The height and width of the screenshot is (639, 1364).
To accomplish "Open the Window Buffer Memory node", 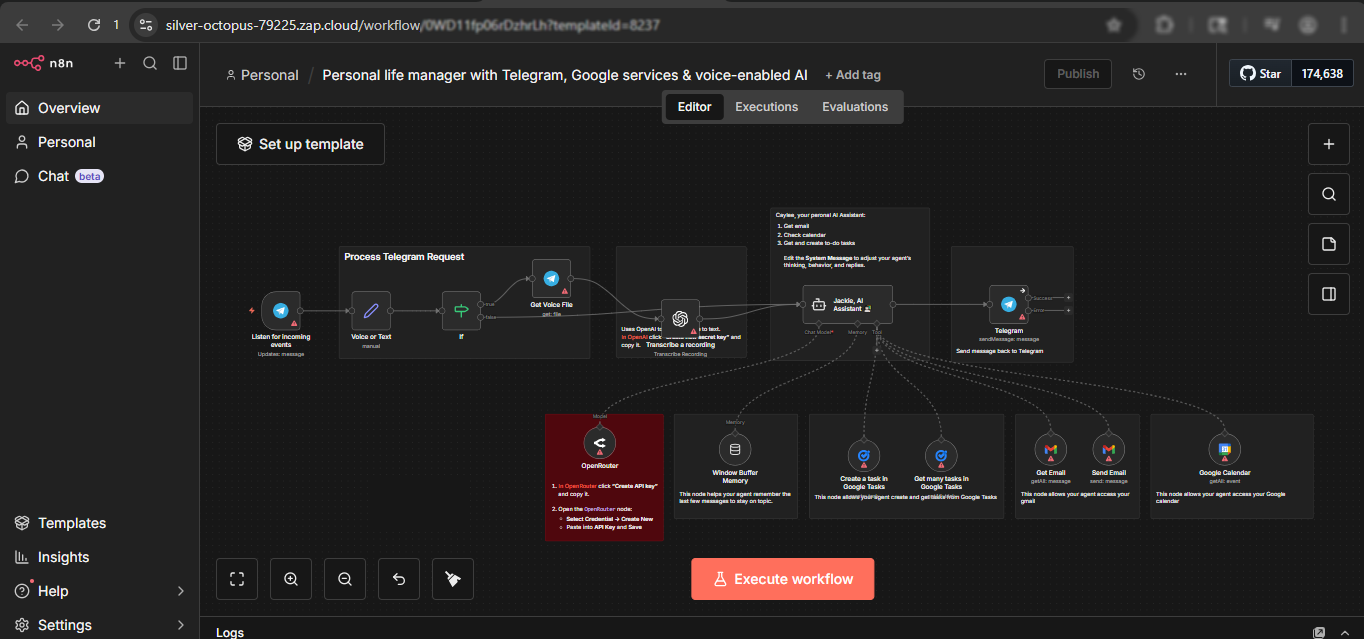I will 735,448.
